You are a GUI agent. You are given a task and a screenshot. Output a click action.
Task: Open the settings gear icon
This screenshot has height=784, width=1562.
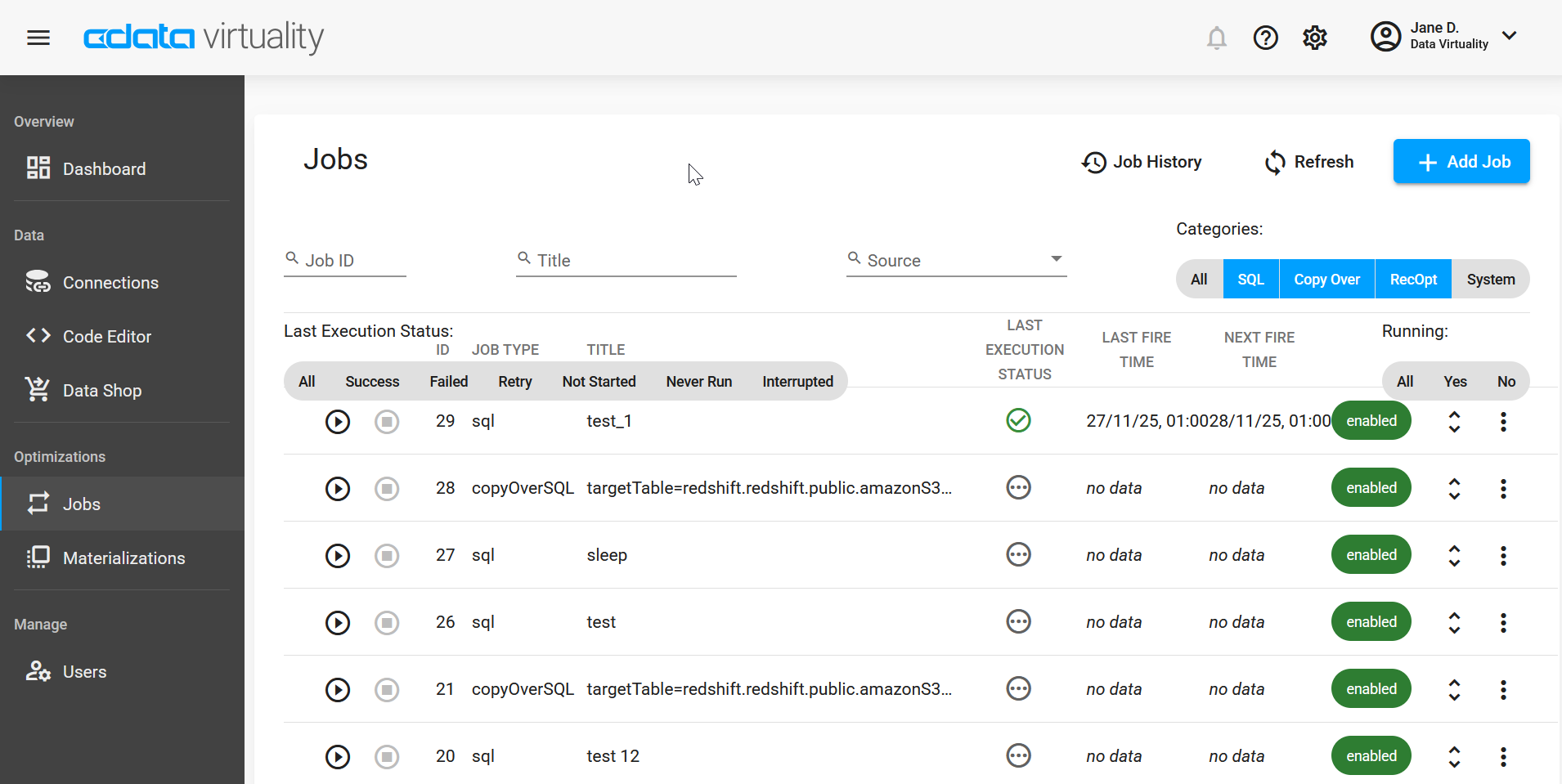coord(1315,38)
